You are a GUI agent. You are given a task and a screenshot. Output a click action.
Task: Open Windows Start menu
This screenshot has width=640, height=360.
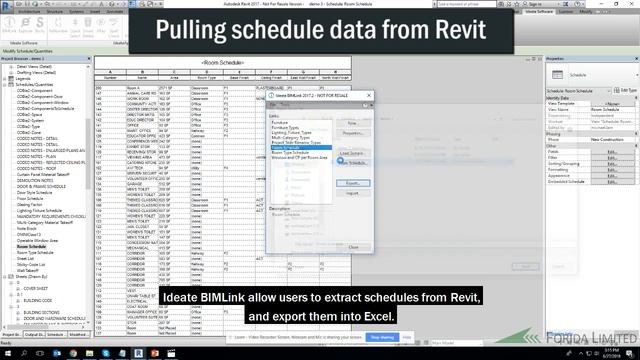8,353
